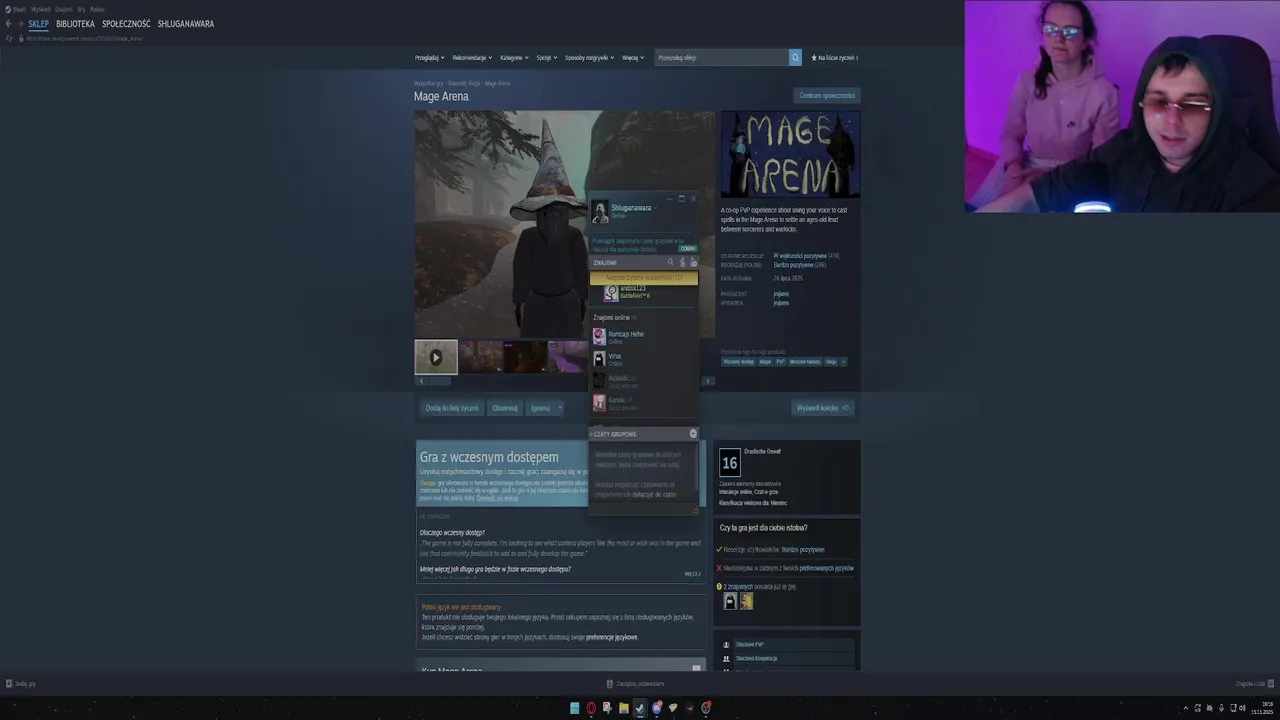Open the Wyświetl menu in the title bar
This screenshot has width=1280, height=720.
40,9
